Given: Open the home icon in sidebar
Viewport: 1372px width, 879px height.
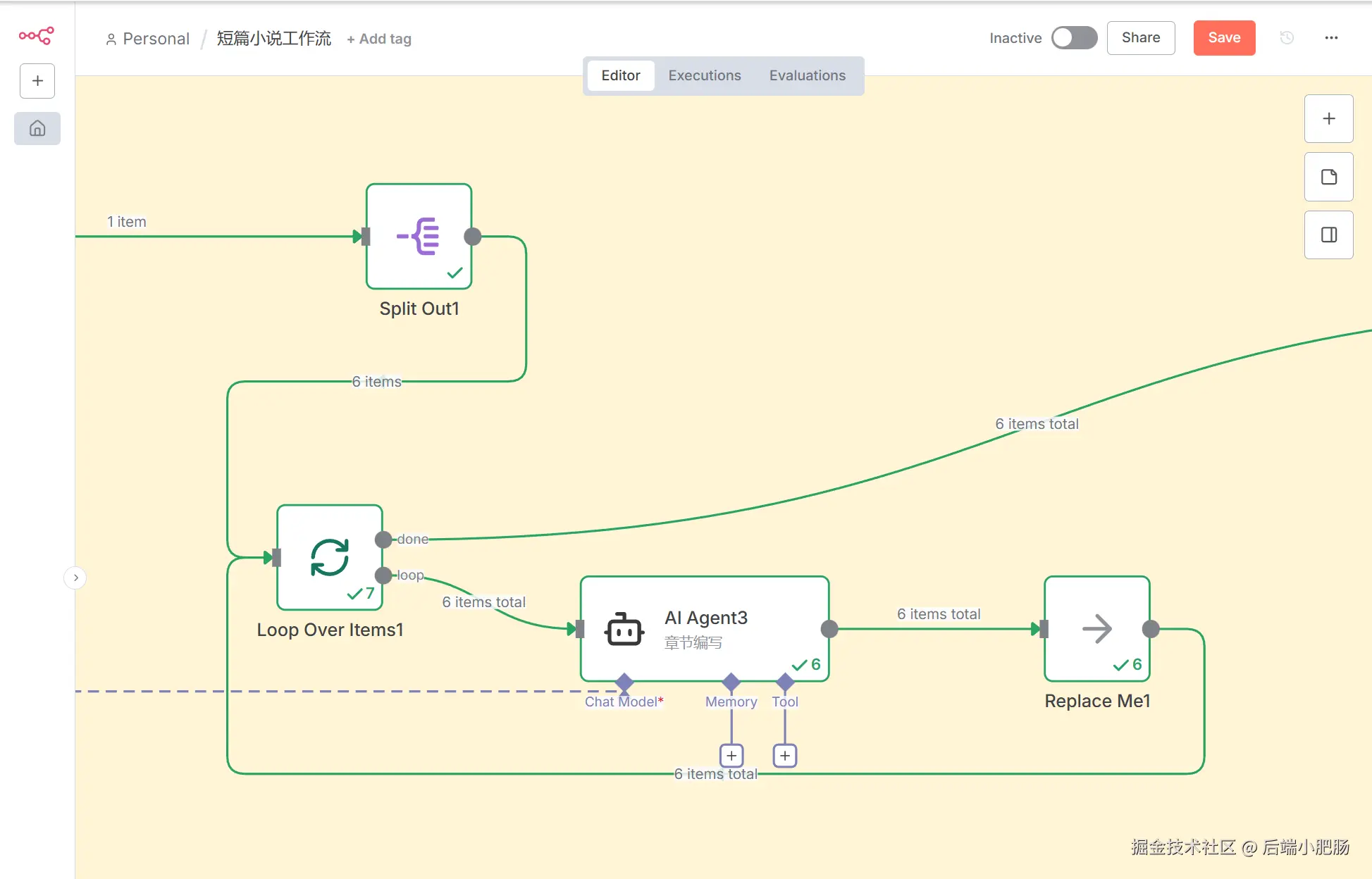Looking at the screenshot, I should point(37,128).
